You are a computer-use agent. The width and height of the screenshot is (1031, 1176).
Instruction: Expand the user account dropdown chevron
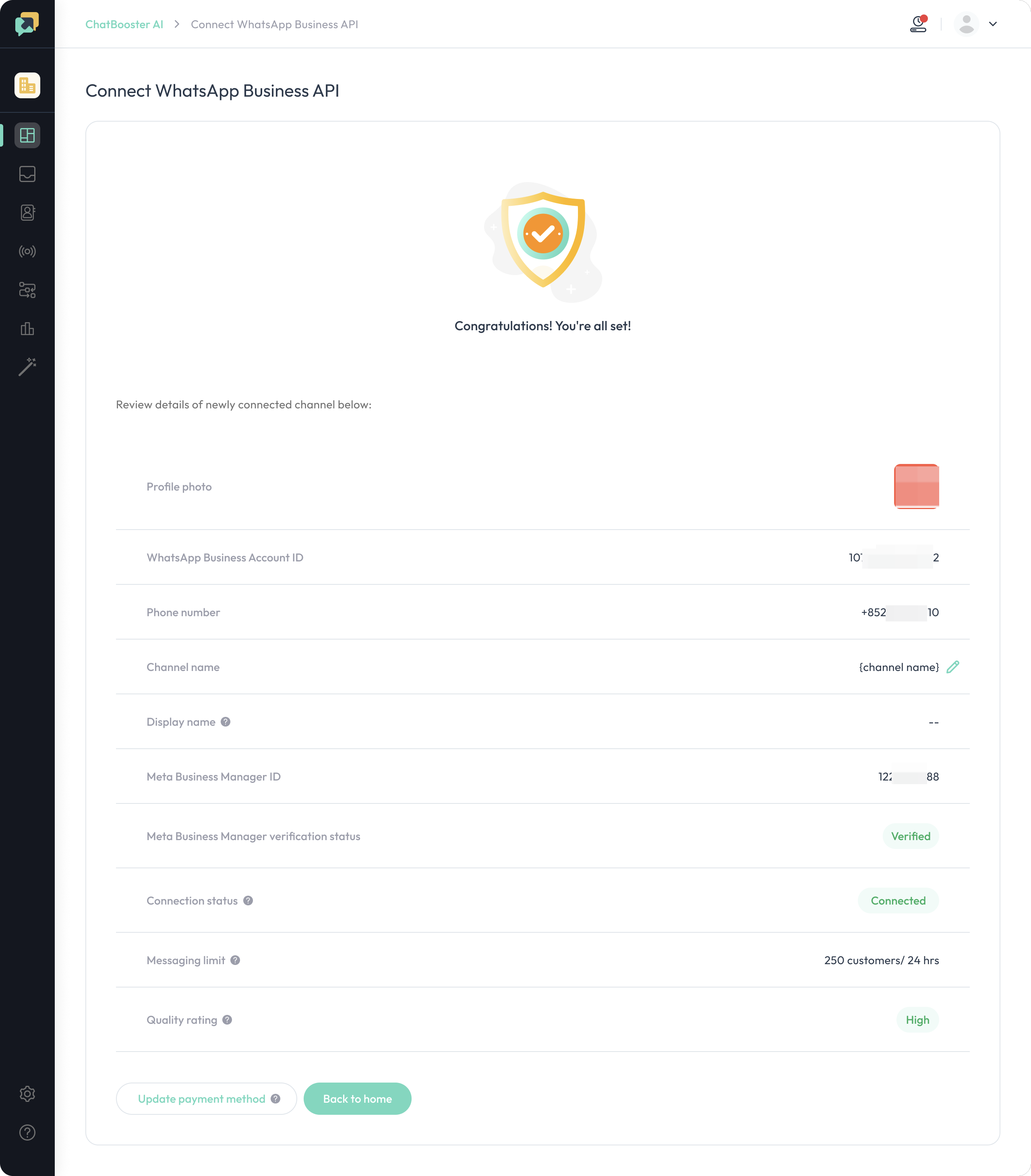[x=993, y=24]
